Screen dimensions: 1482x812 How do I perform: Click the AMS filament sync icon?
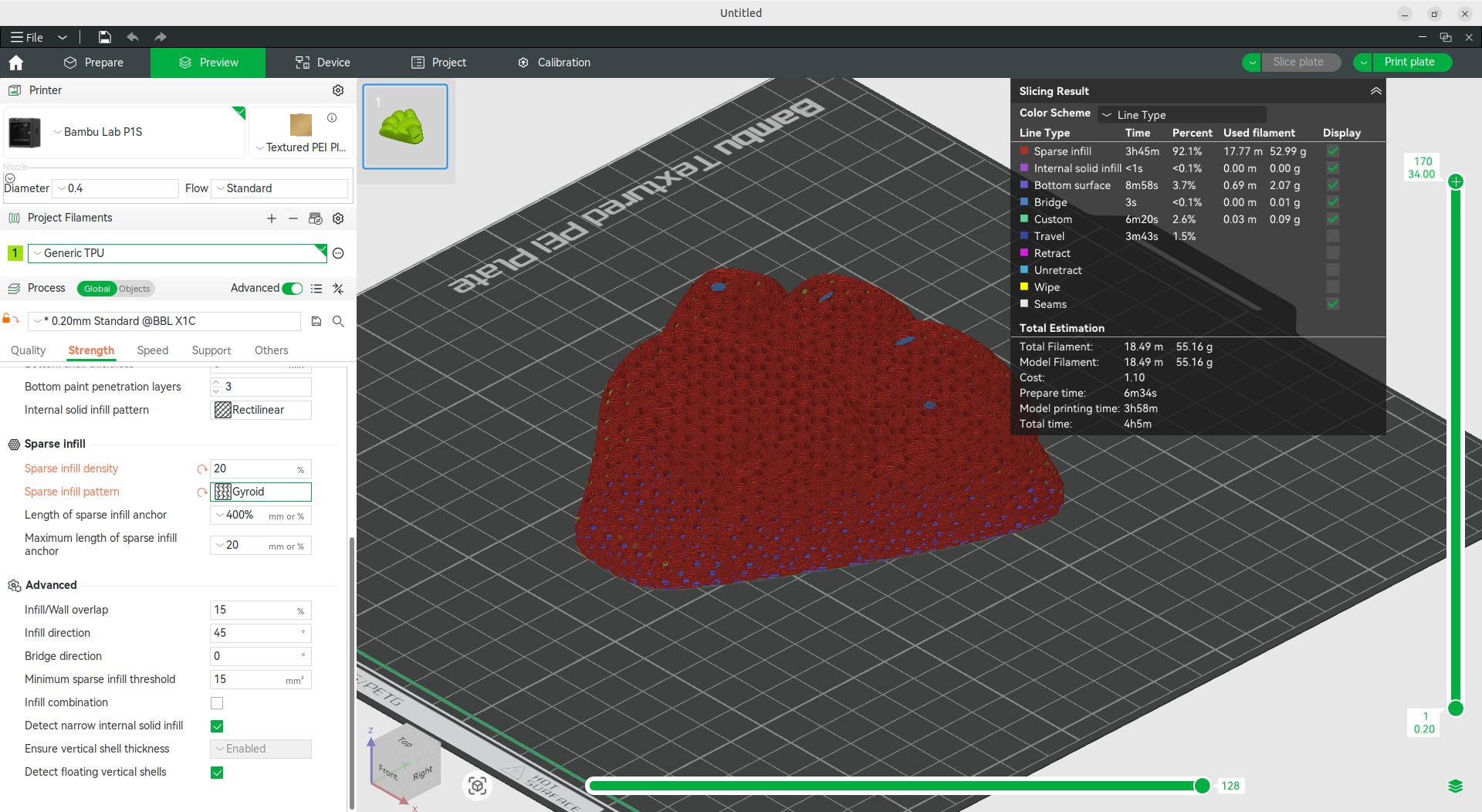[315, 218]
